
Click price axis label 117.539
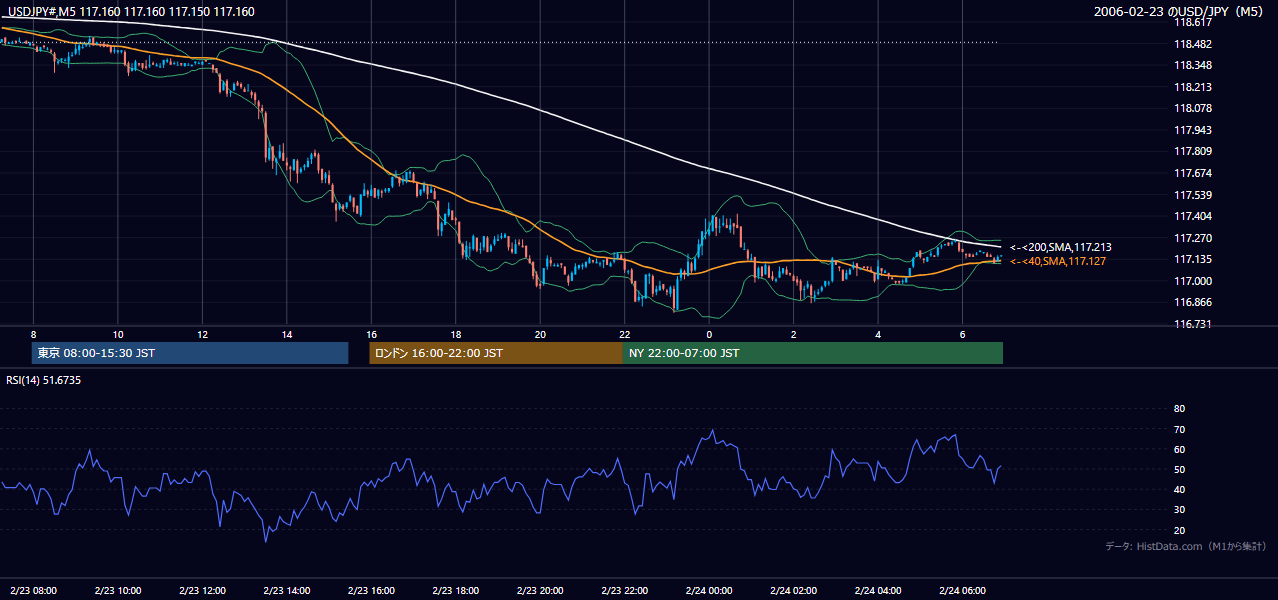pyautogui.click(x=1192, y=195)
